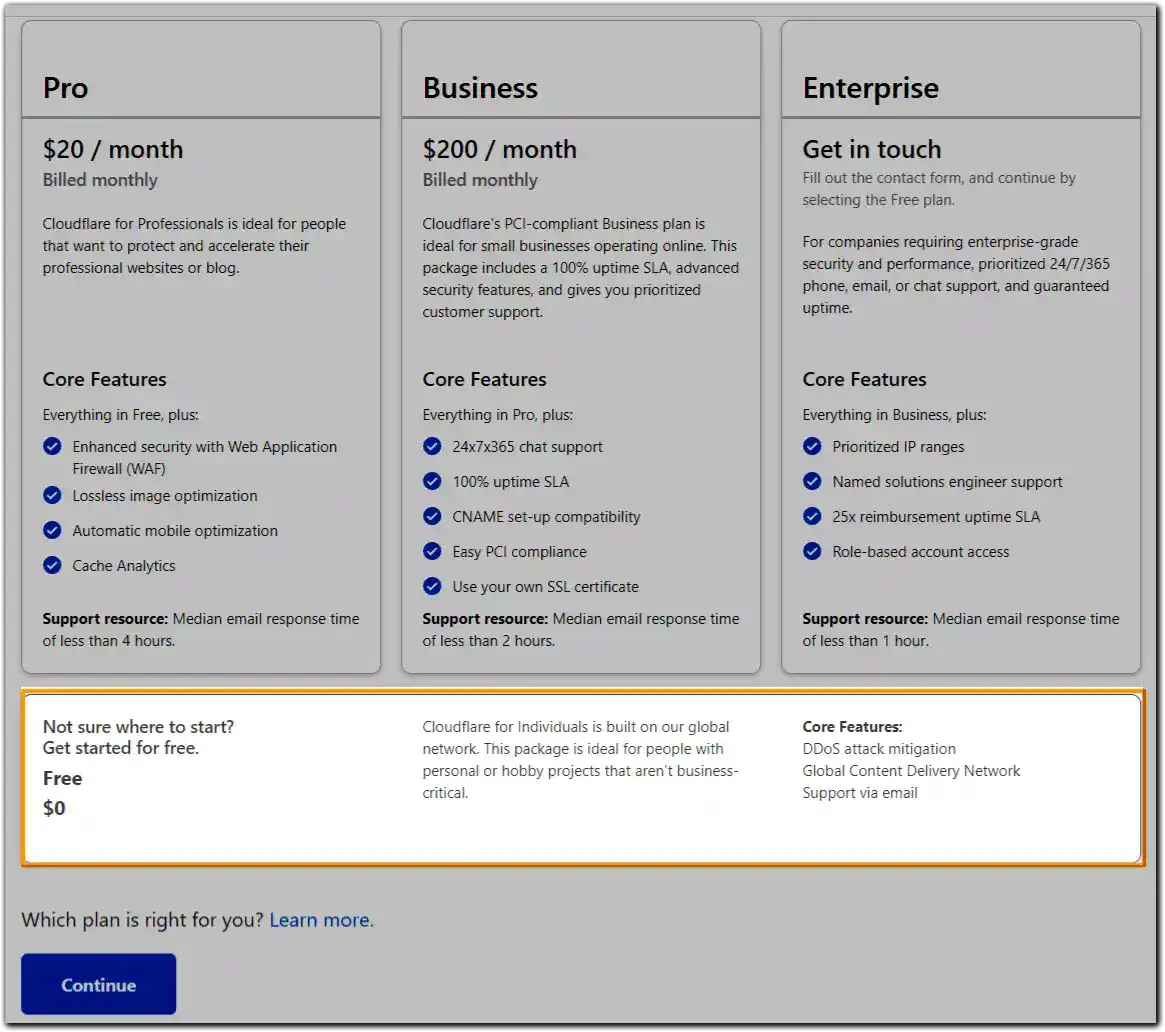Select the Business plan card heading
This screenshot has height=1032, width=1165.
click(x=480, y=88)
